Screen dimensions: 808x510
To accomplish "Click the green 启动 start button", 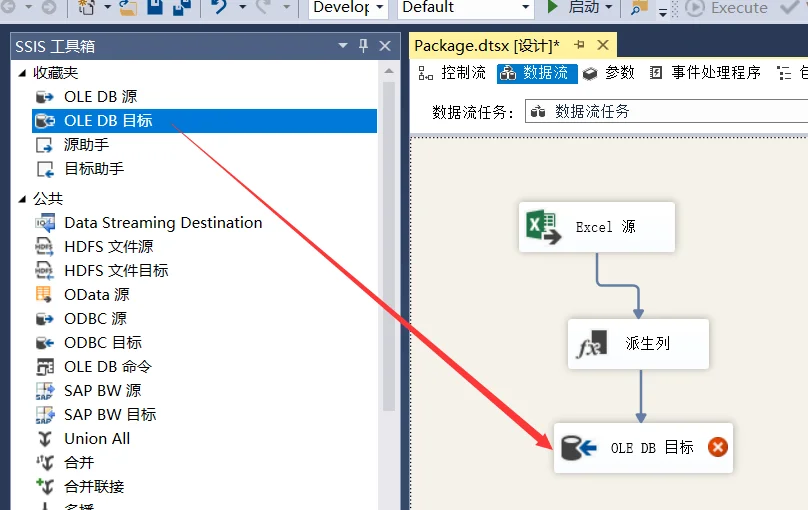I will pos(552,7).
